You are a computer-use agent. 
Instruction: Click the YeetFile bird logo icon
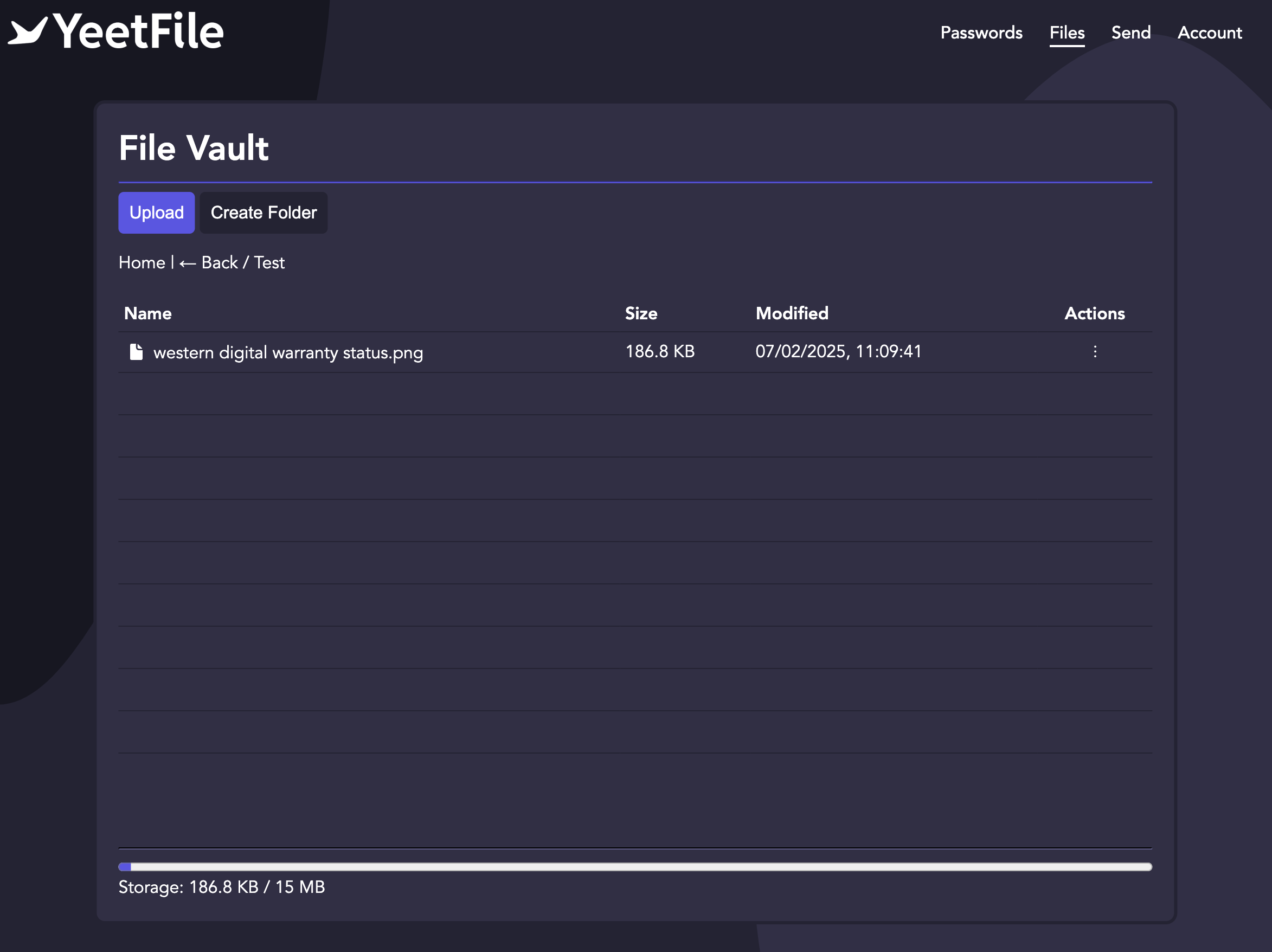[x=27, y=30]
